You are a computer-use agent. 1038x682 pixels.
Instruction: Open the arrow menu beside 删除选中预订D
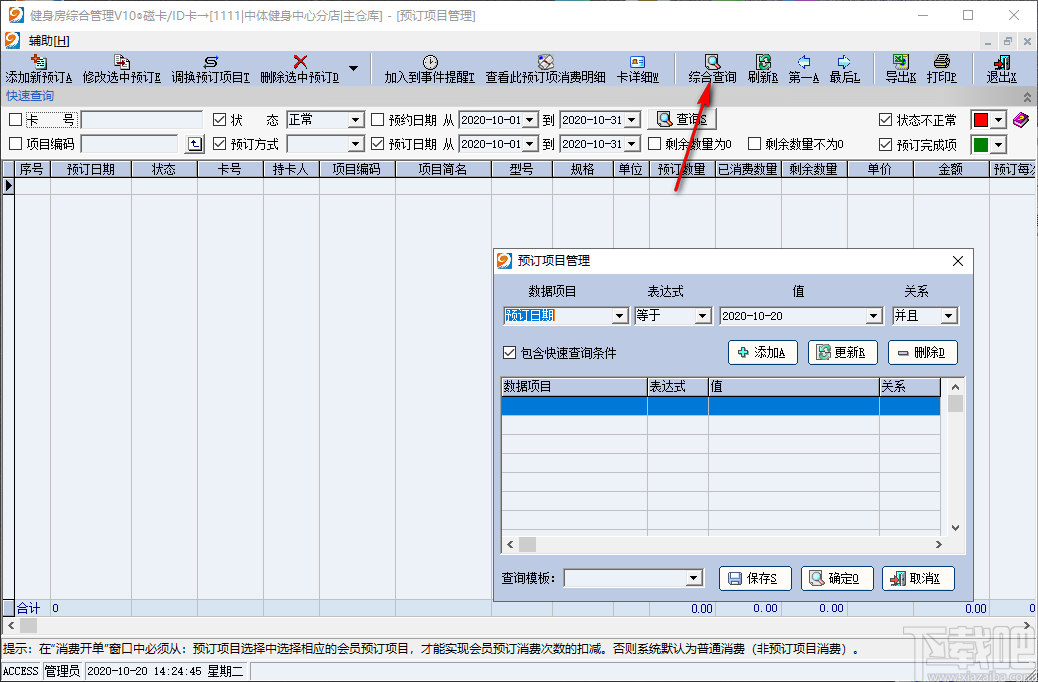354,68
